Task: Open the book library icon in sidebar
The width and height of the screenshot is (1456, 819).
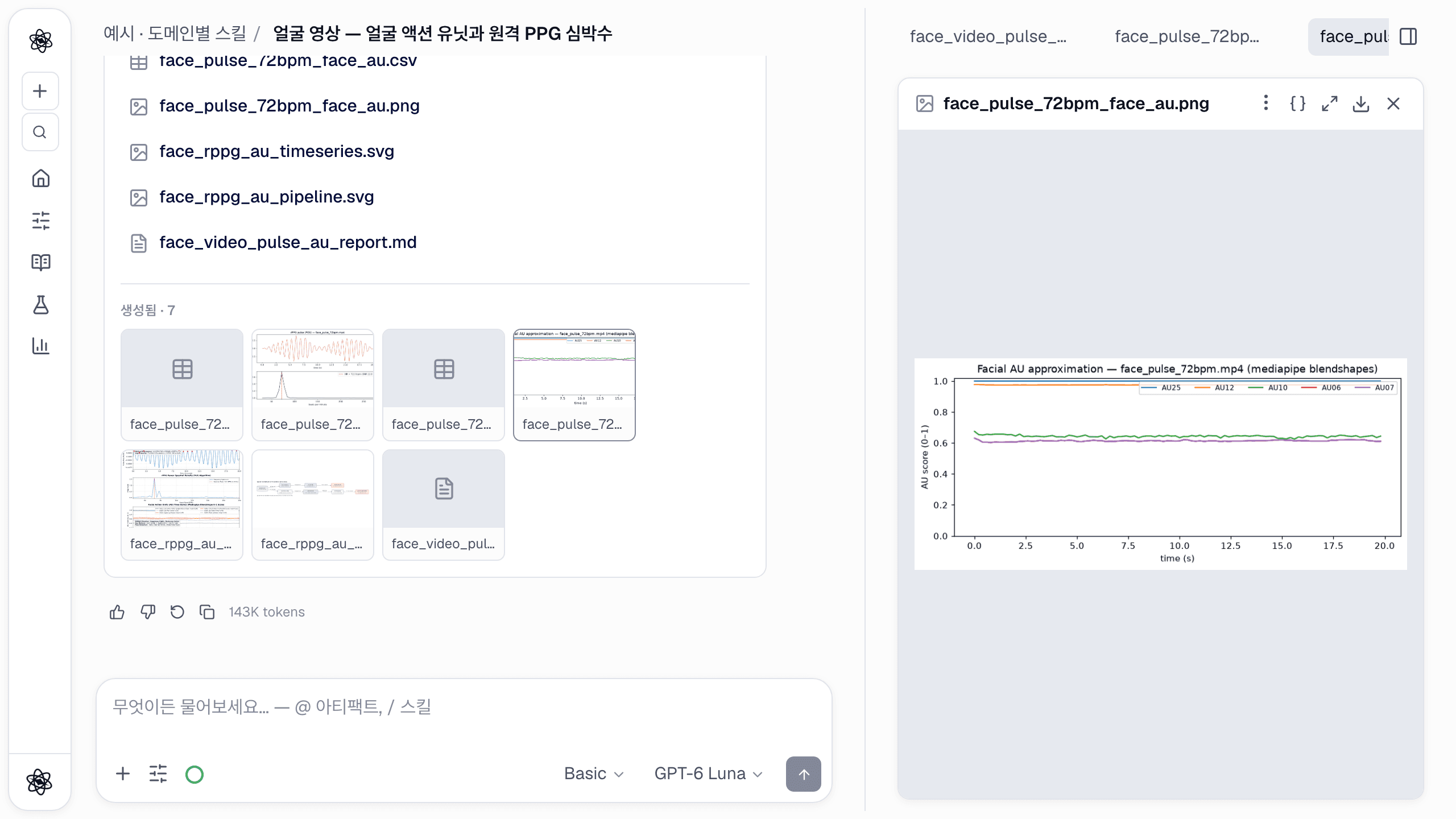Action: pos(40,262)
